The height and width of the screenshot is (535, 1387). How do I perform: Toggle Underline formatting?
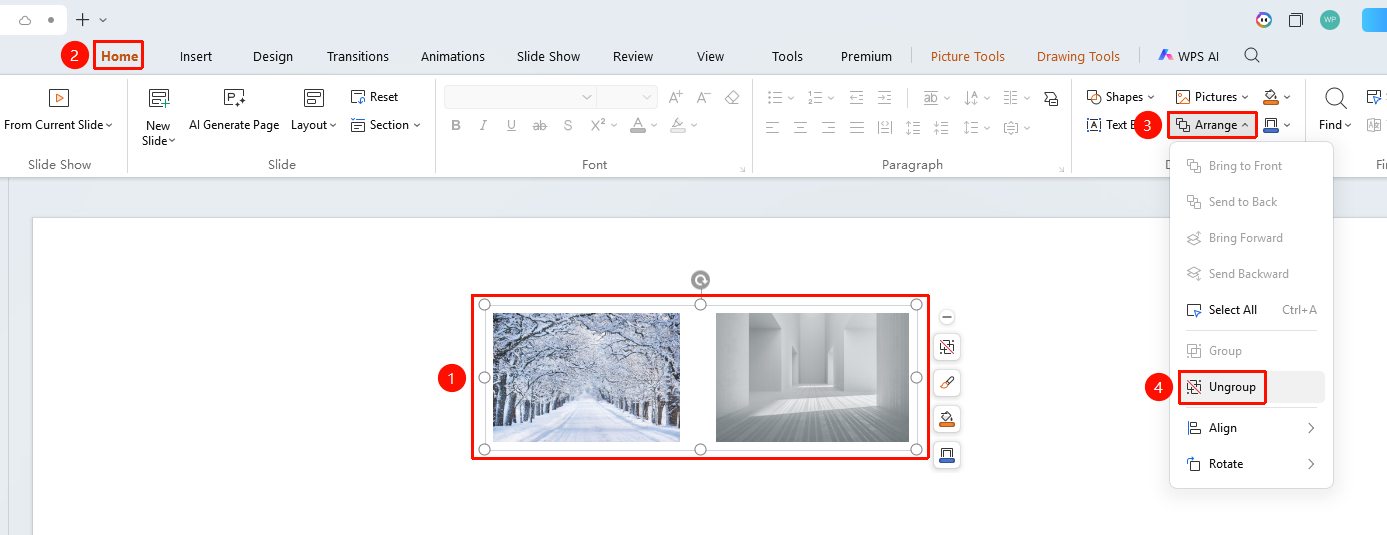512,125
